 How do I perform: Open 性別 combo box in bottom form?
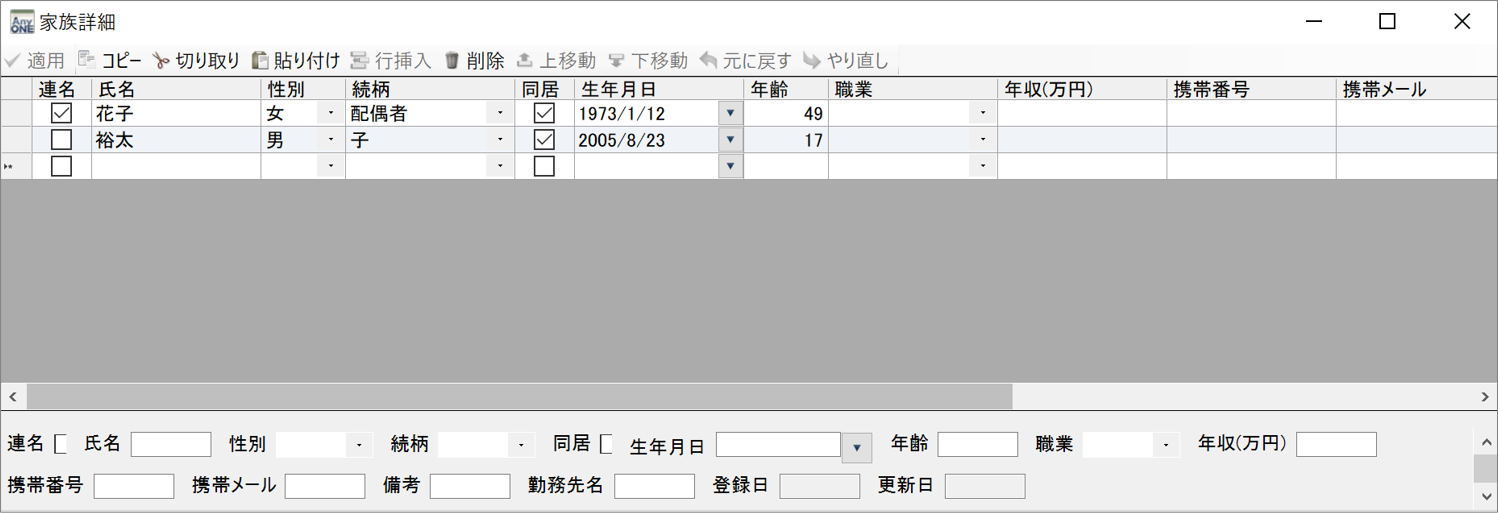coord(358,445)
